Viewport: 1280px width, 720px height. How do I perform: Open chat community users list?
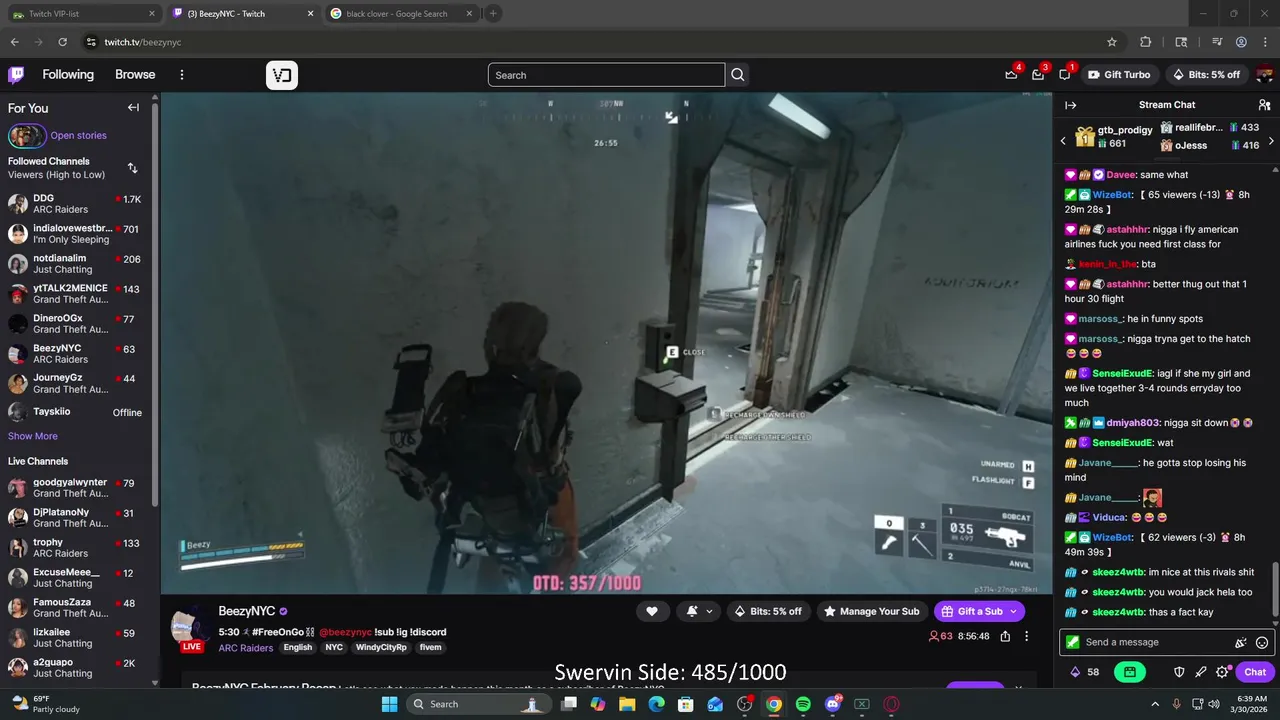tap(1265, 105)
